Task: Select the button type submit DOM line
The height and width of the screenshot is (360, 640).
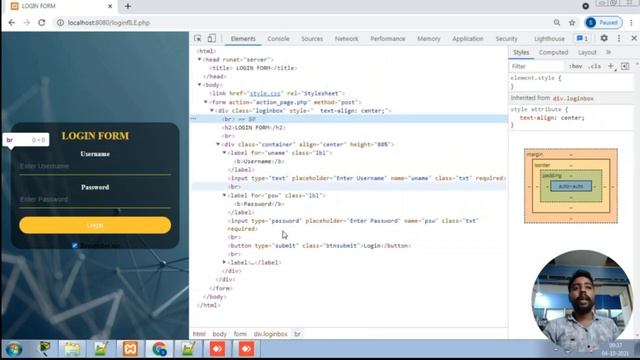Action: (x=319, y=246)
